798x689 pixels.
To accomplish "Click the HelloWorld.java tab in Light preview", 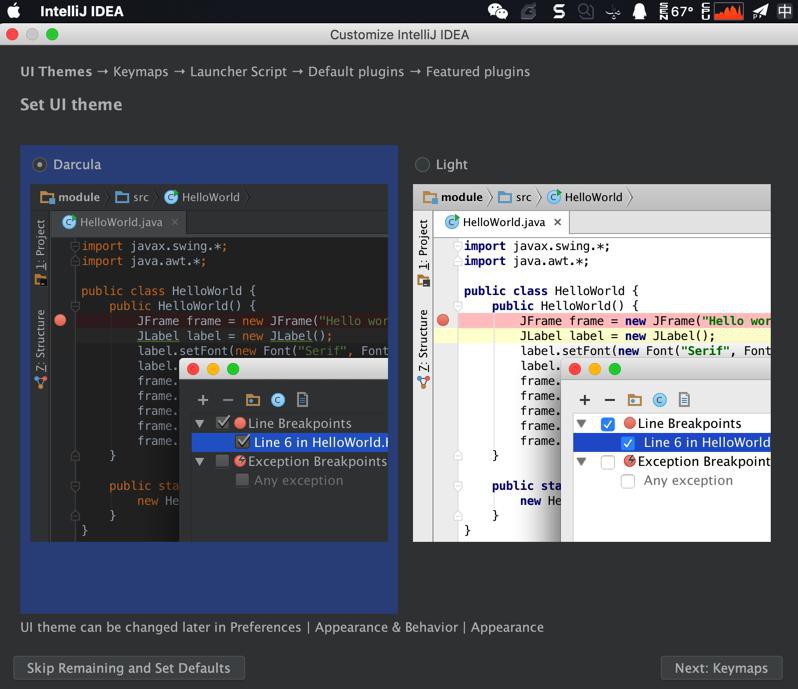I will [502, 222].
